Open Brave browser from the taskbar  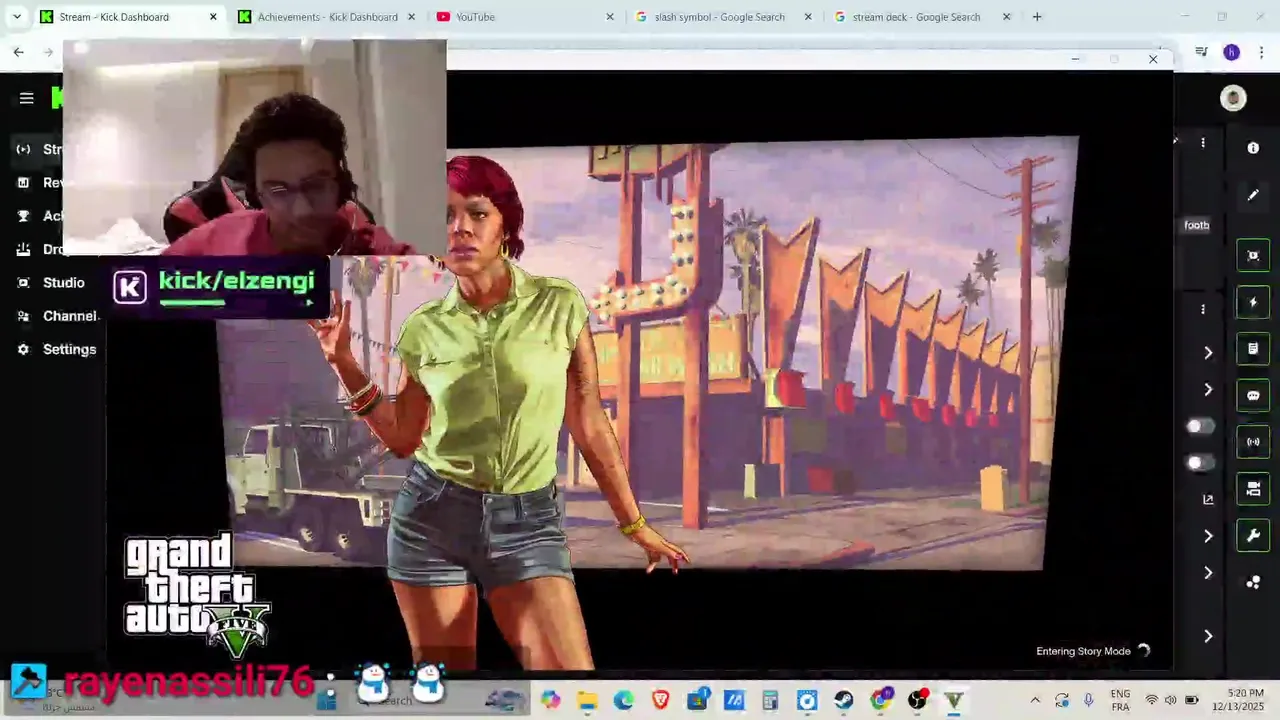(x=660, y=700)
